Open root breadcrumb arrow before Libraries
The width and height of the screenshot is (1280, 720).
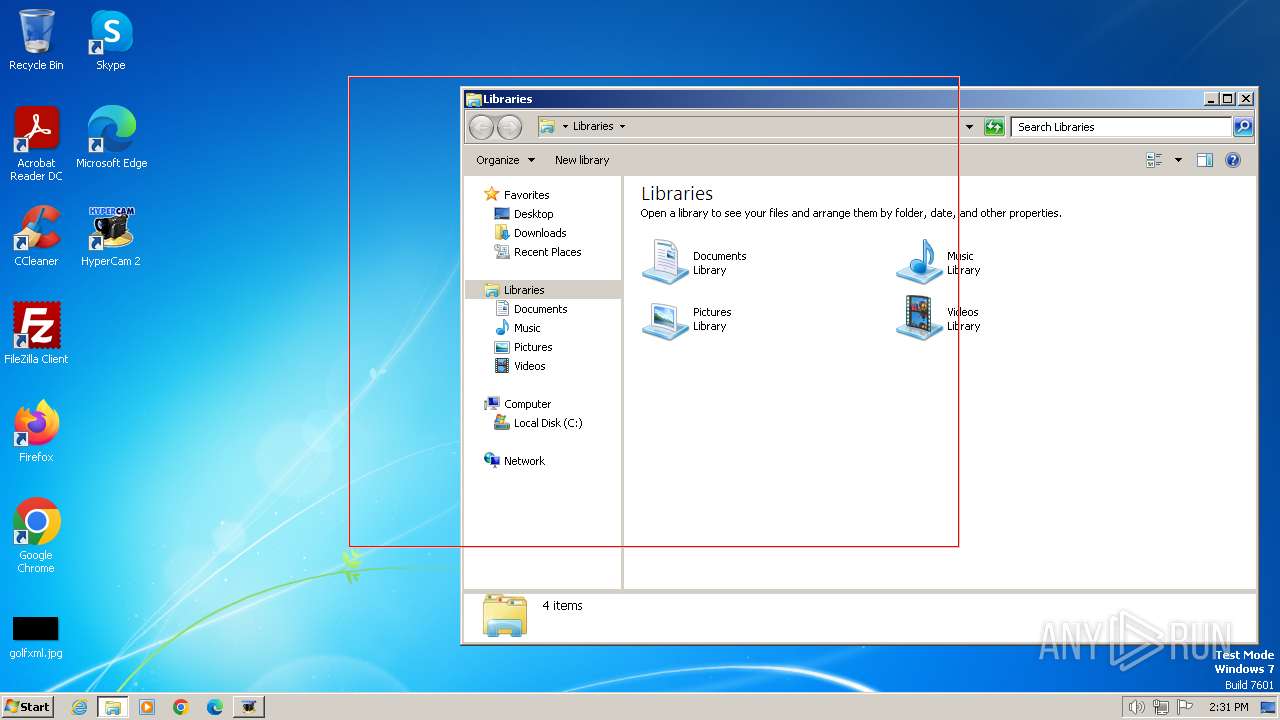pos(565,127)
